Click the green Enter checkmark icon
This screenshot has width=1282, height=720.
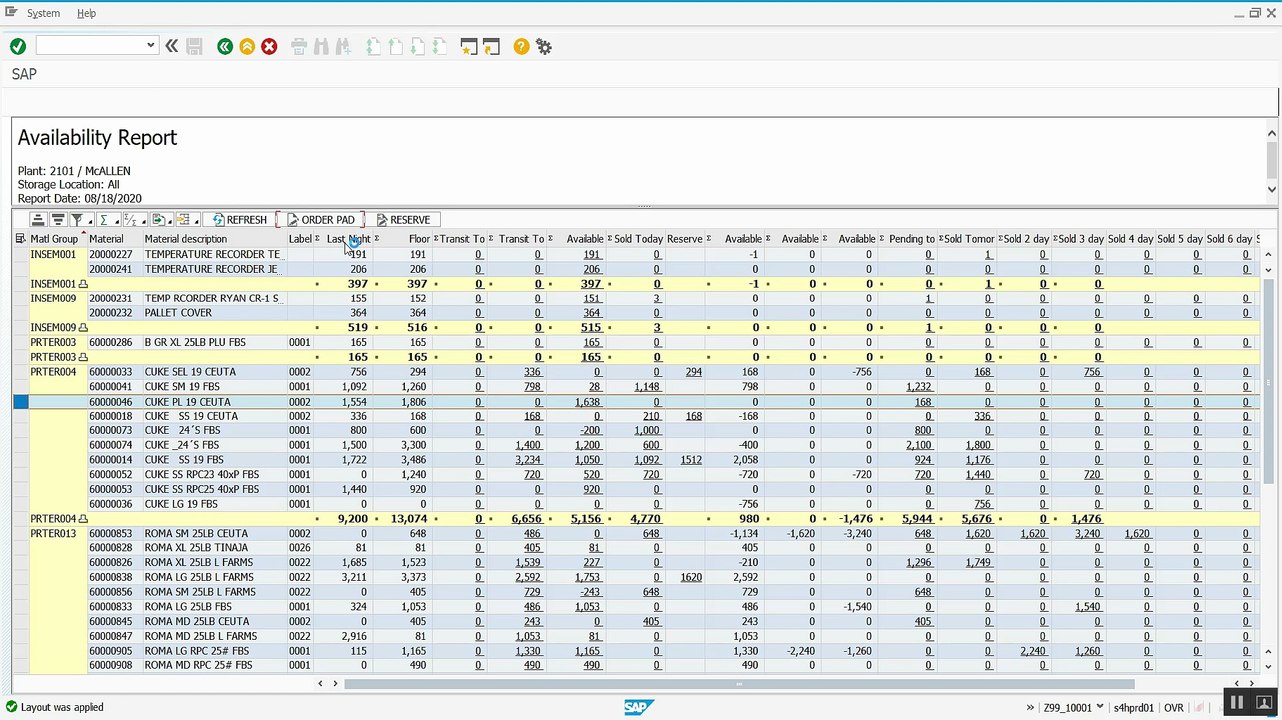pos(18,46)
